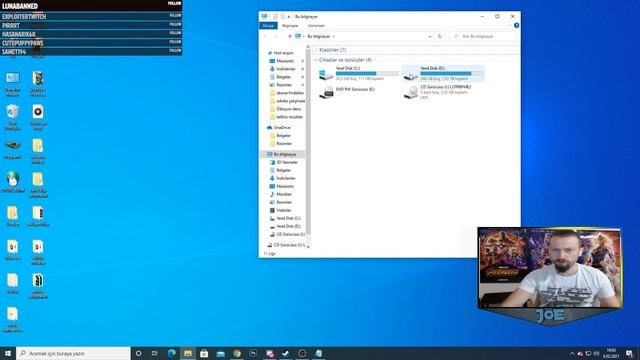Screen dimensions: 640x360
Task: Open Steam from taskbar
Action: click(286, 353)
